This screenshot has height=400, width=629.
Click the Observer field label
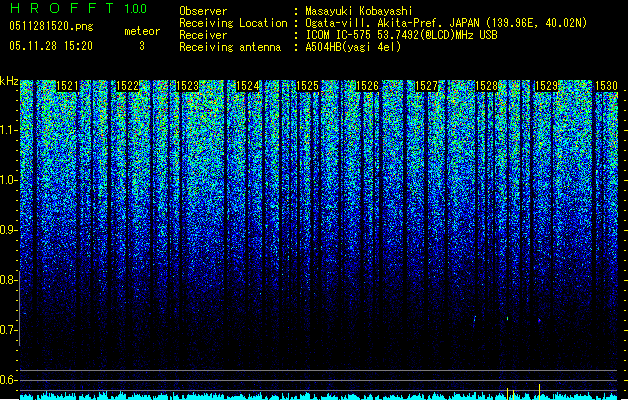pos(203,11)
